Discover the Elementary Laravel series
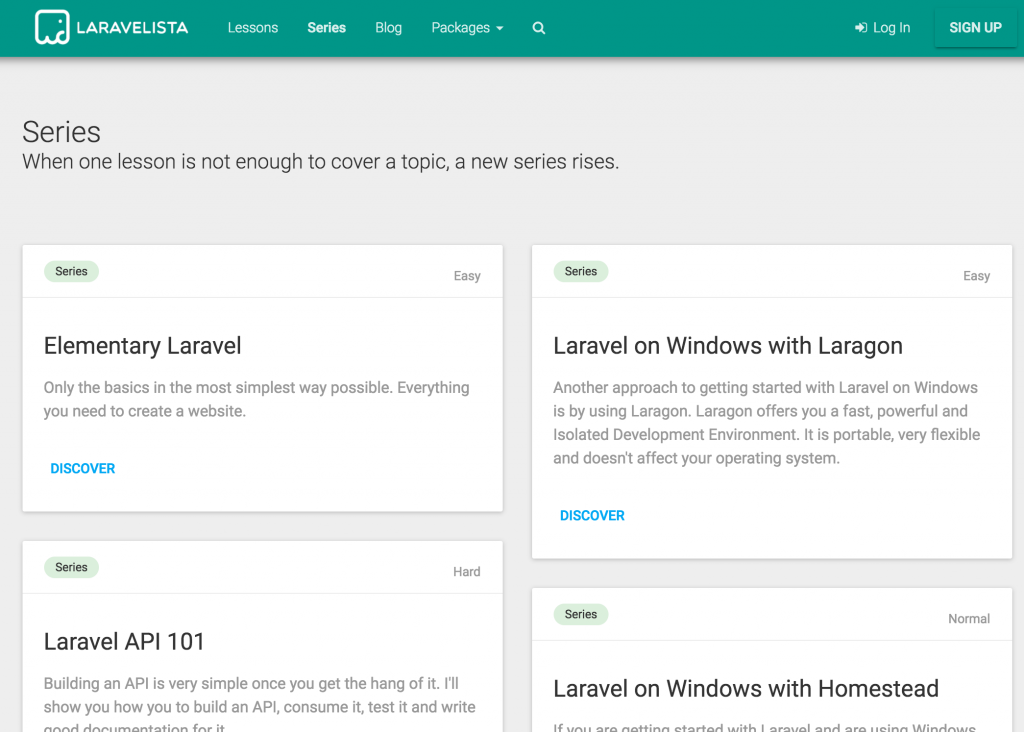 (x=83, y=468)
